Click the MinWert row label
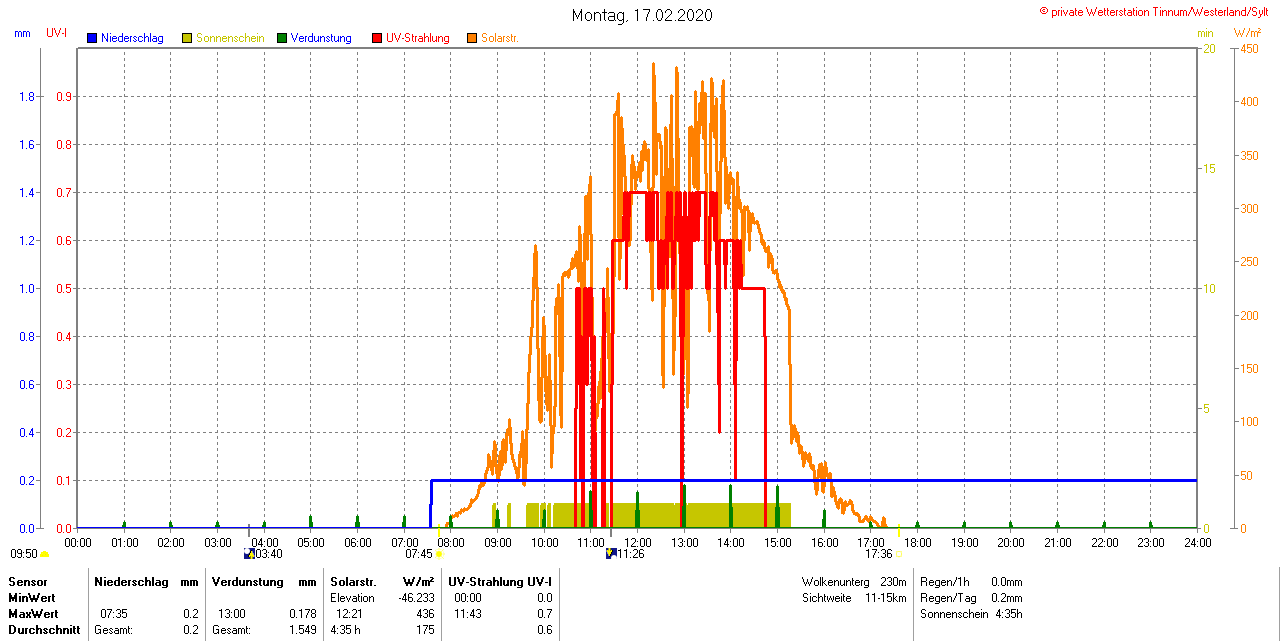 [32, 597]
